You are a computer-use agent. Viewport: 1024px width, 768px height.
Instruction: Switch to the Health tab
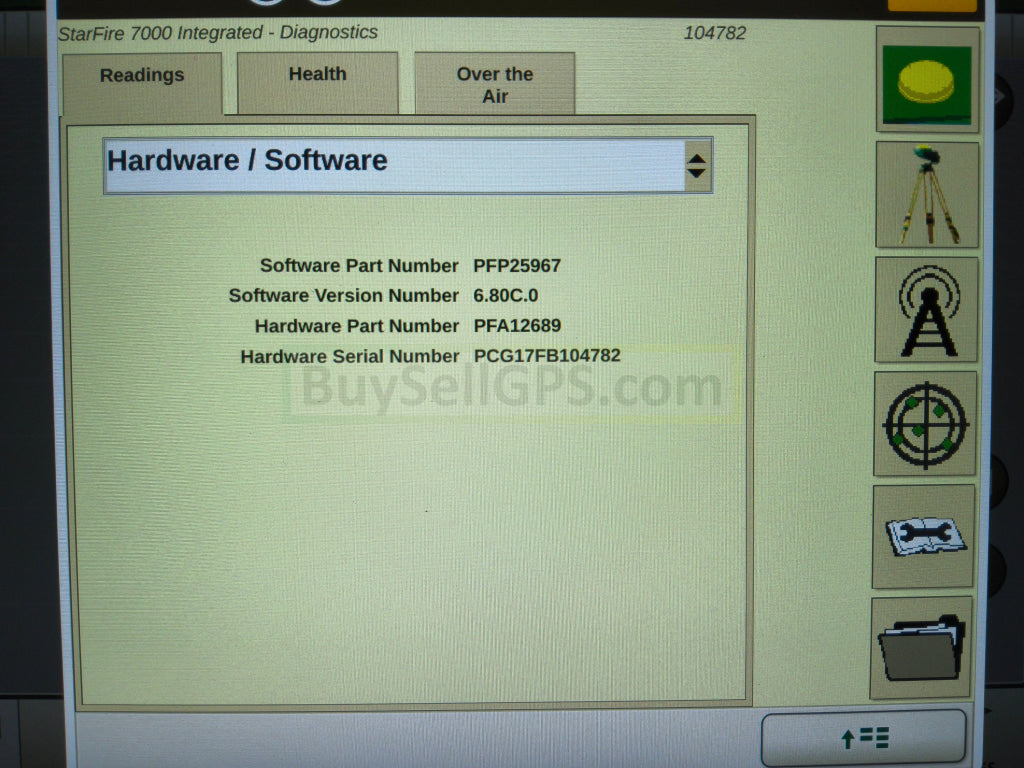click(317, 74)
